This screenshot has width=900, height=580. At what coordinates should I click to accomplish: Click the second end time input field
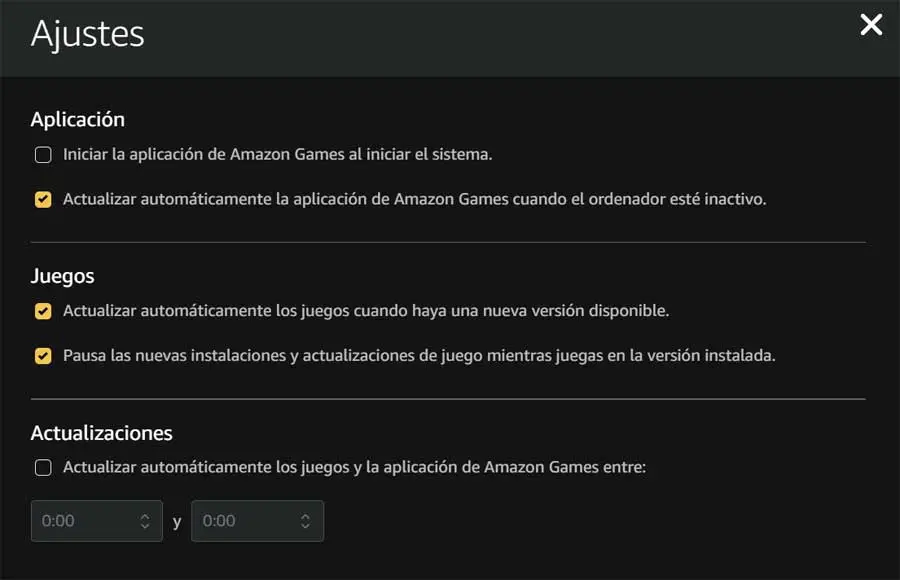click(240, 521)
